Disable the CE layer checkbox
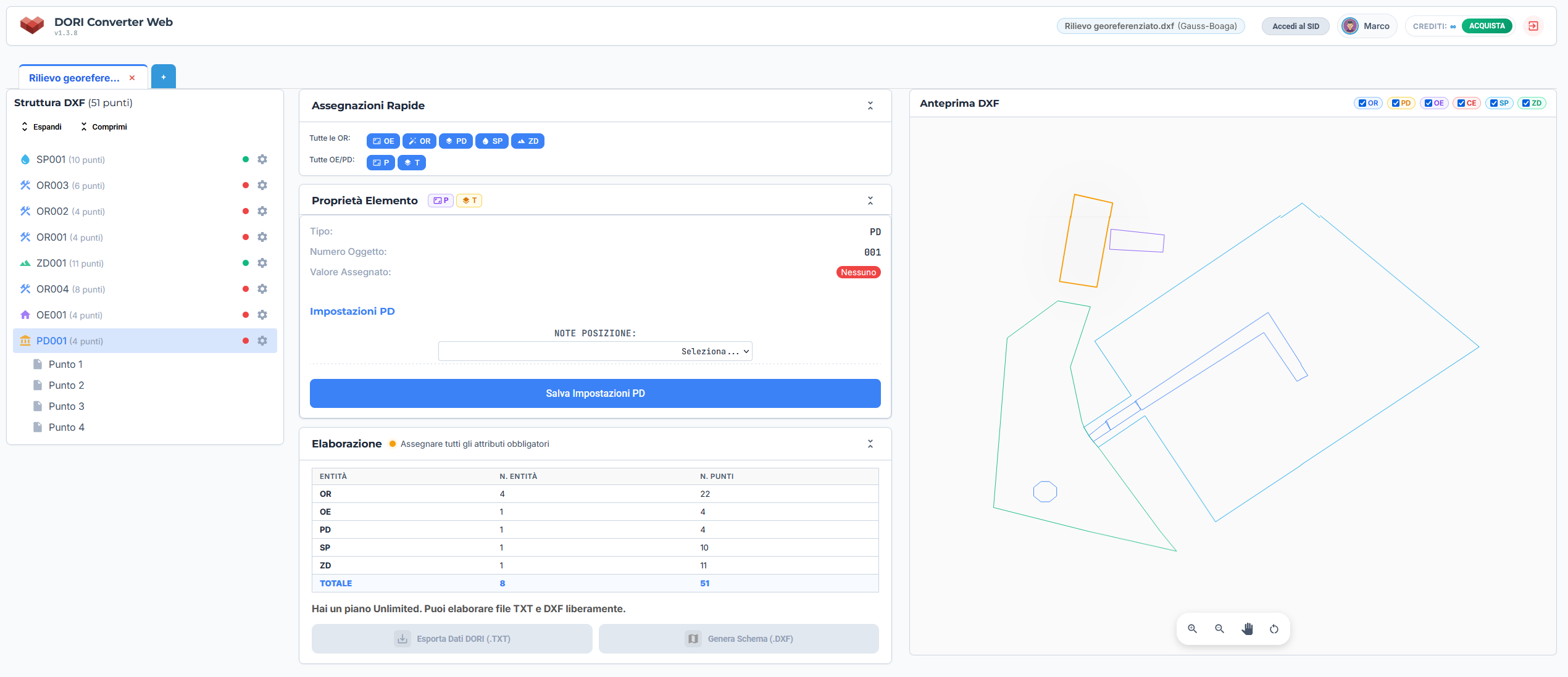Image resolution: width=1568 pixels, height=677 pixels. point(1461,103)
